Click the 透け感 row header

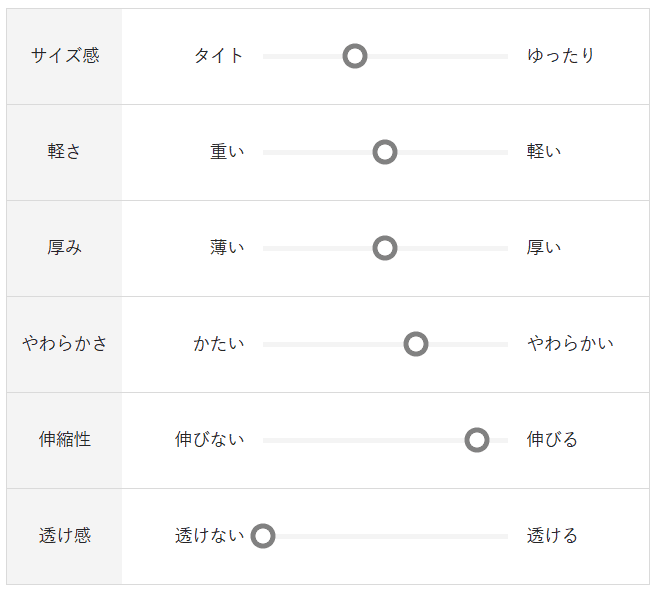(x=65, y=536)
